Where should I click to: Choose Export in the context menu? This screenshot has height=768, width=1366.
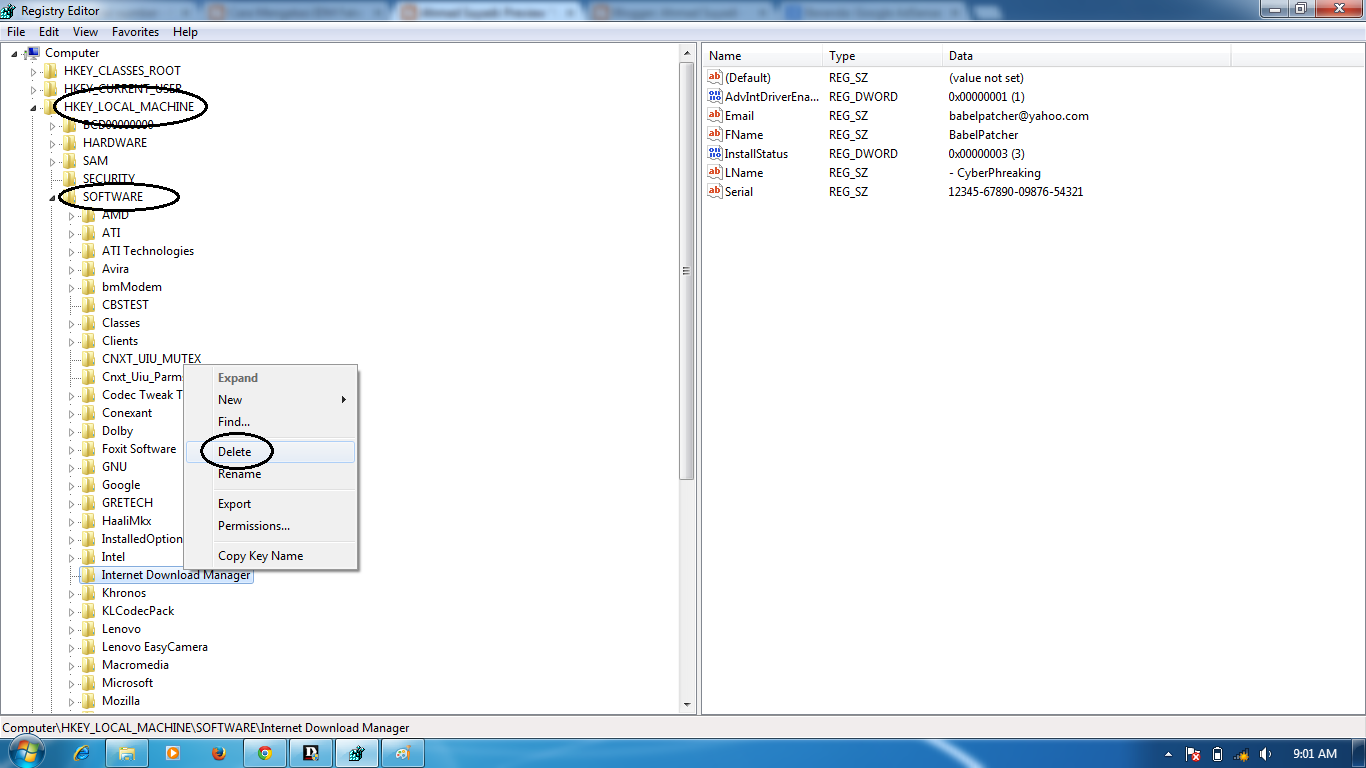point(270,504)
